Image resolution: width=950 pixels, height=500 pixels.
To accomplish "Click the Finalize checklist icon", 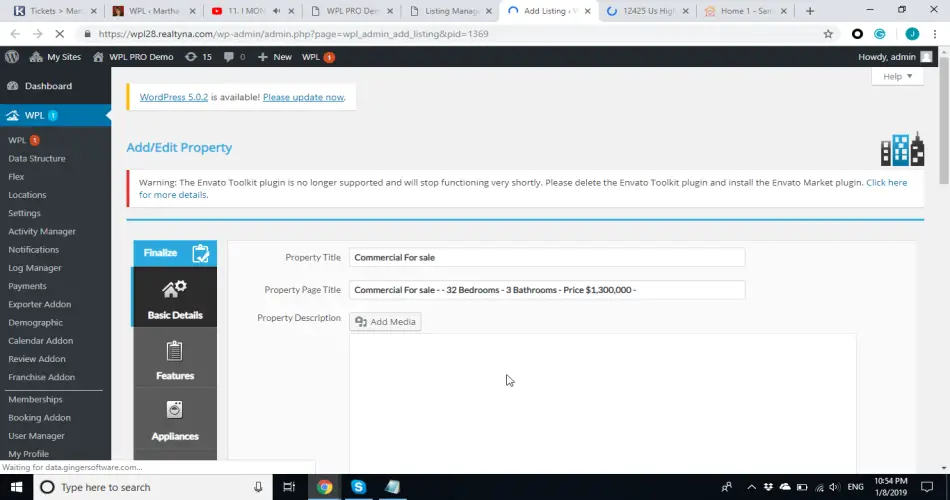I will 201,253.
